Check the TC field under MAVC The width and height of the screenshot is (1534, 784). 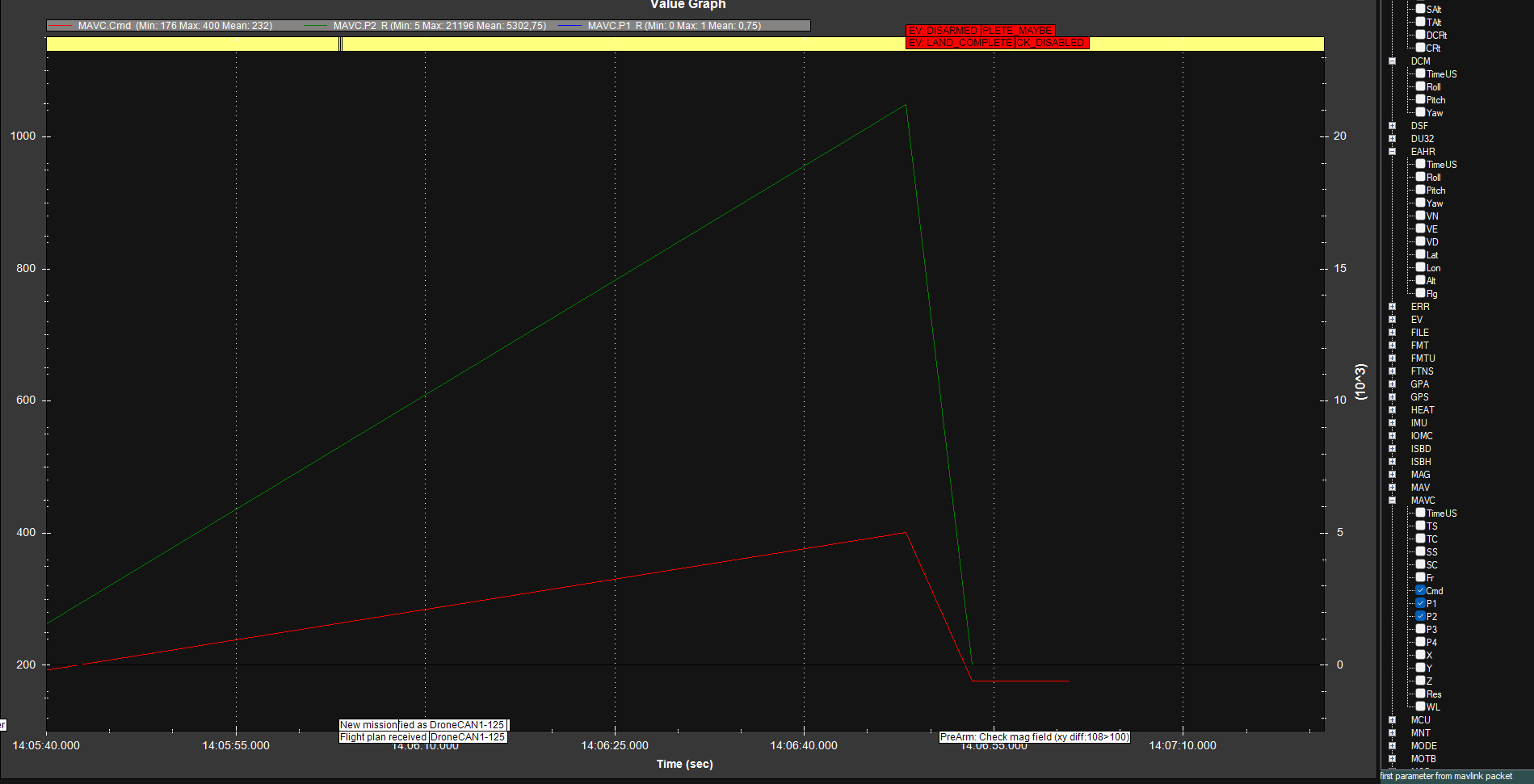pyautogui.click(x=1420, y=539)
